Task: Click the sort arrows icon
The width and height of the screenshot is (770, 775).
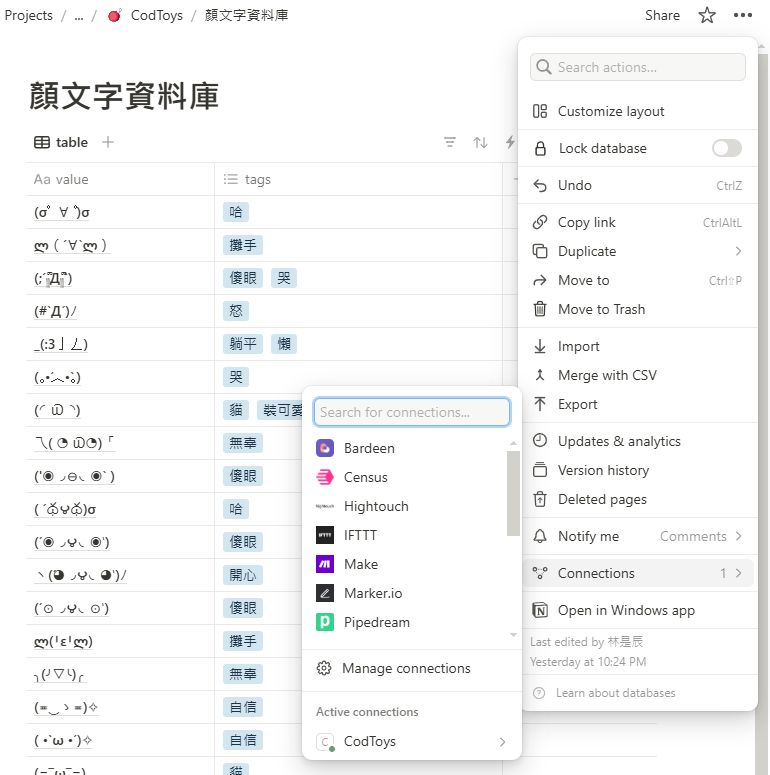Action: pyautogui.click(x=480, y=142)
